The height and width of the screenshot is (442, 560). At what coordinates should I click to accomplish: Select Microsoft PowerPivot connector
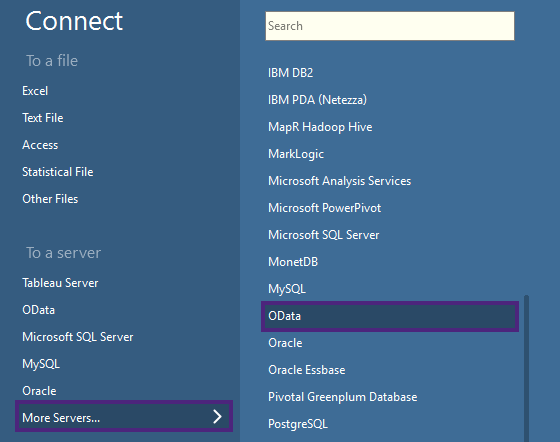[x=324, y=208]
